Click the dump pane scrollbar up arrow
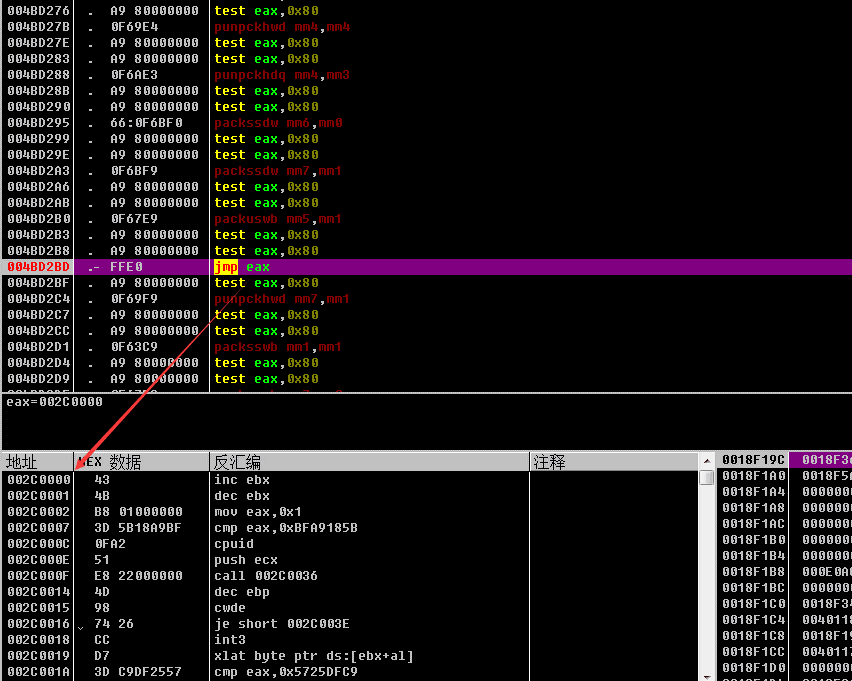This screenshot has height=681, width=852. click(707, 461)
